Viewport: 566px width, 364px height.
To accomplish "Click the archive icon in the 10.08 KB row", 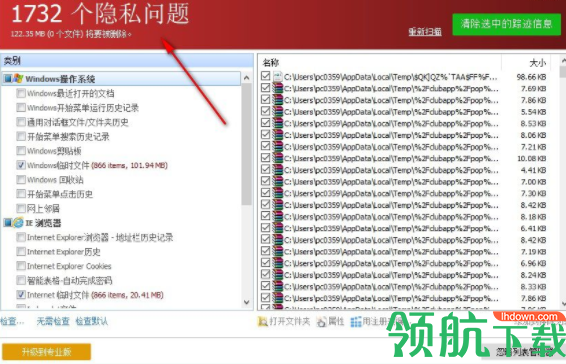I will pos(277,158).
